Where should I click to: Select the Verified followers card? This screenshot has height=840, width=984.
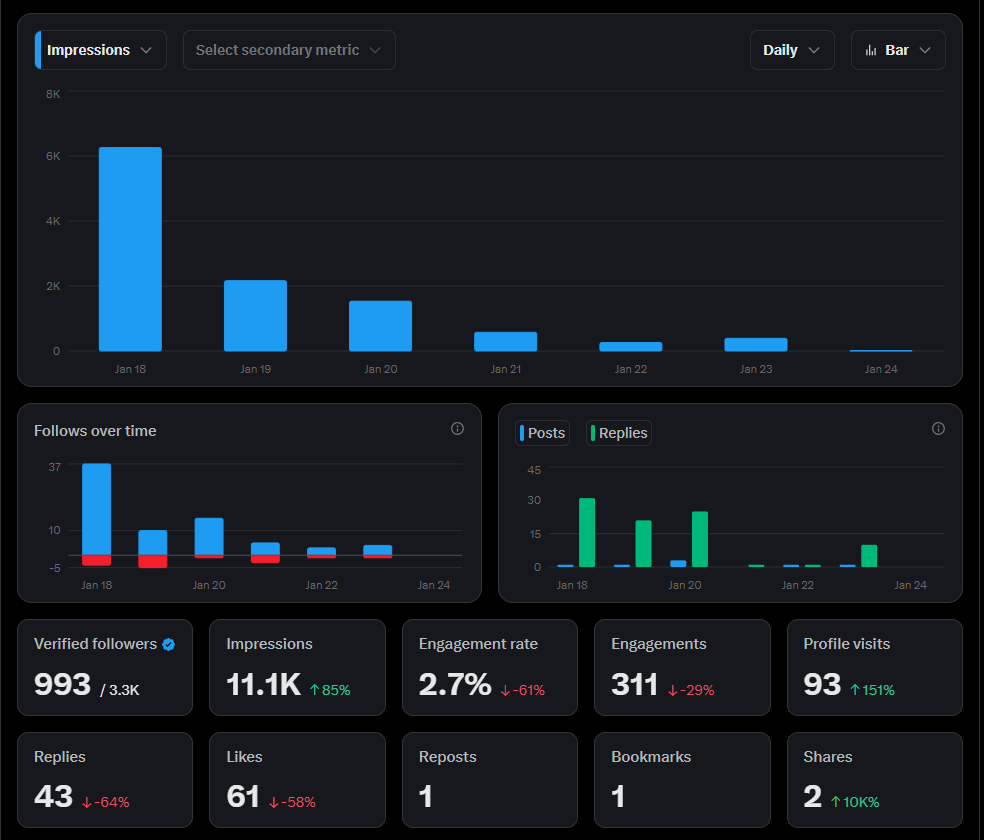pyautogui.click(x=105, y=667)
